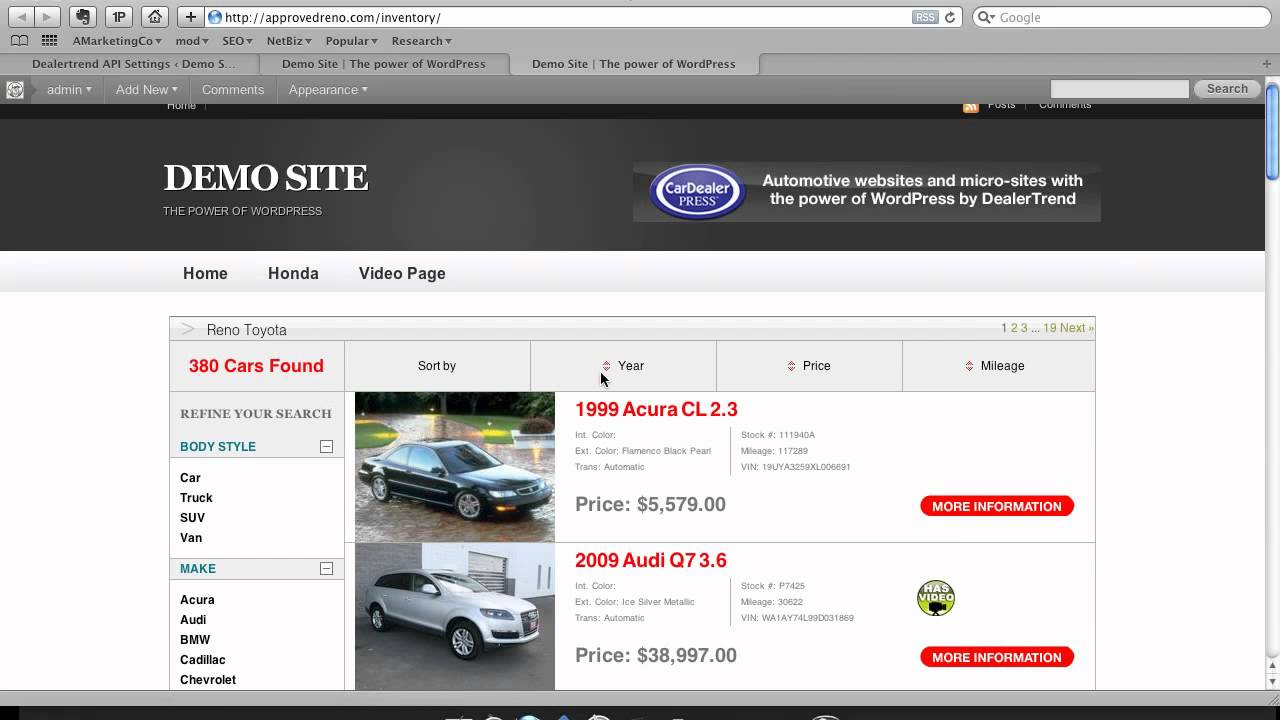This screenshot has height=720, width=1280.
Task: Click the orange RSS Posts feed icon
Action: (x=970, y=106)
